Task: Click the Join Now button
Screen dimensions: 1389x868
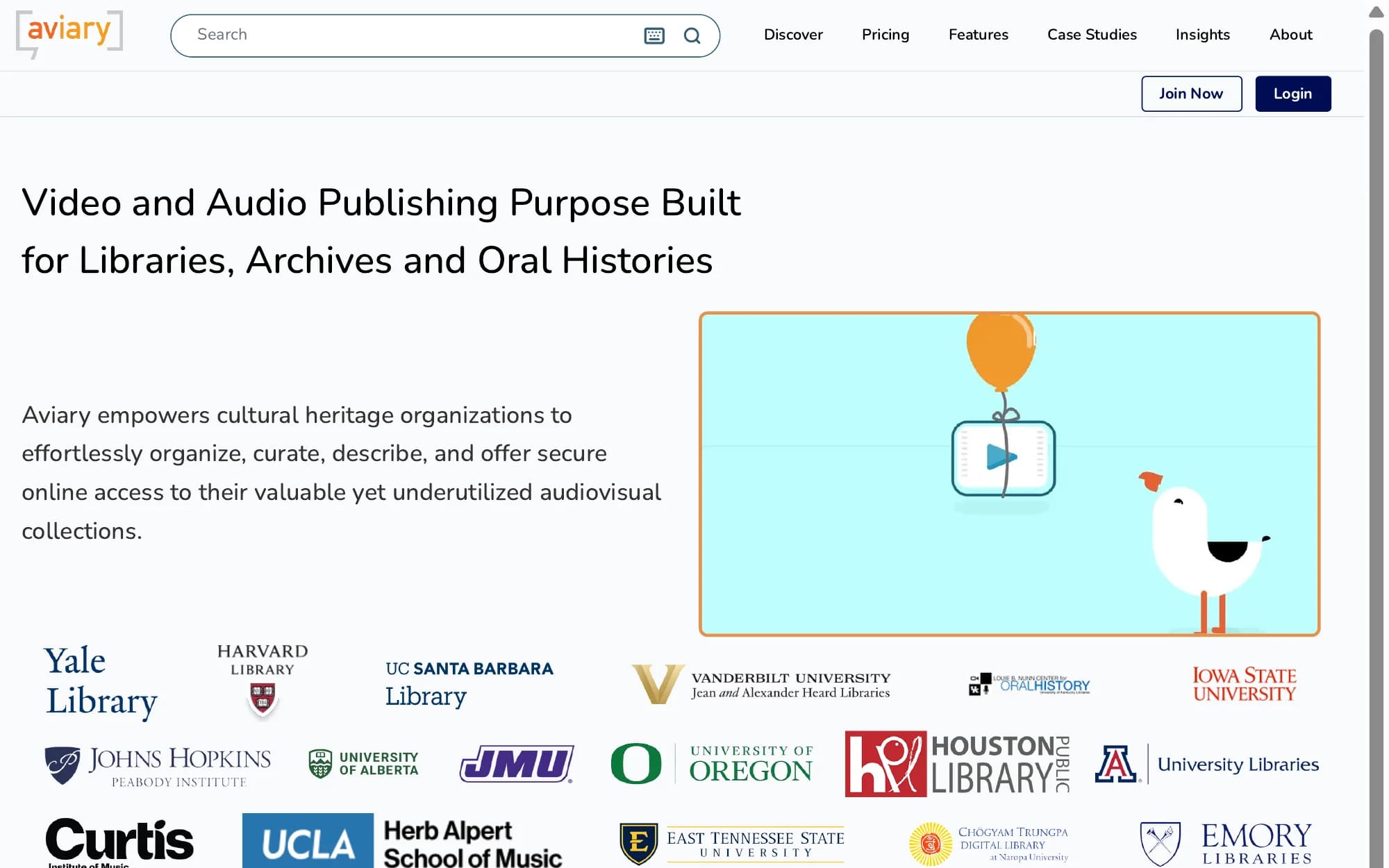Action: [1192, 94]
